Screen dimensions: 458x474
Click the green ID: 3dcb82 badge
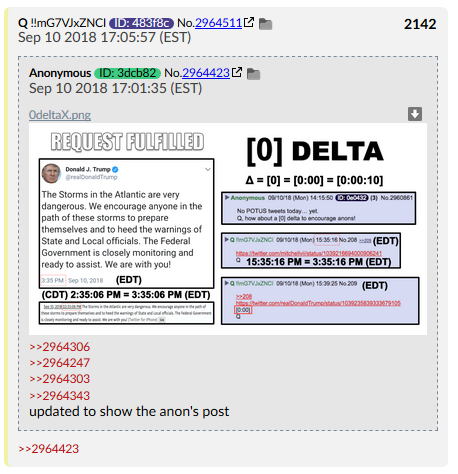127,73
